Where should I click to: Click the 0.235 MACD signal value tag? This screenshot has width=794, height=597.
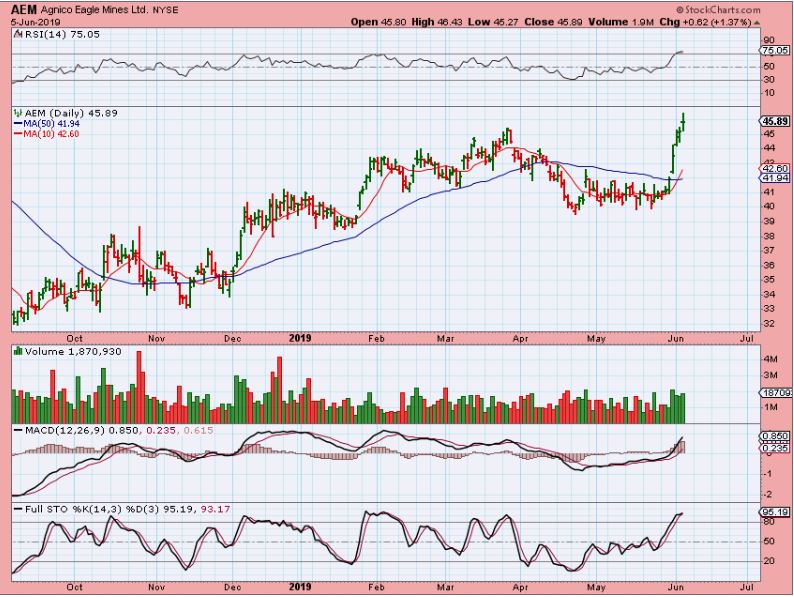point(775,448)
